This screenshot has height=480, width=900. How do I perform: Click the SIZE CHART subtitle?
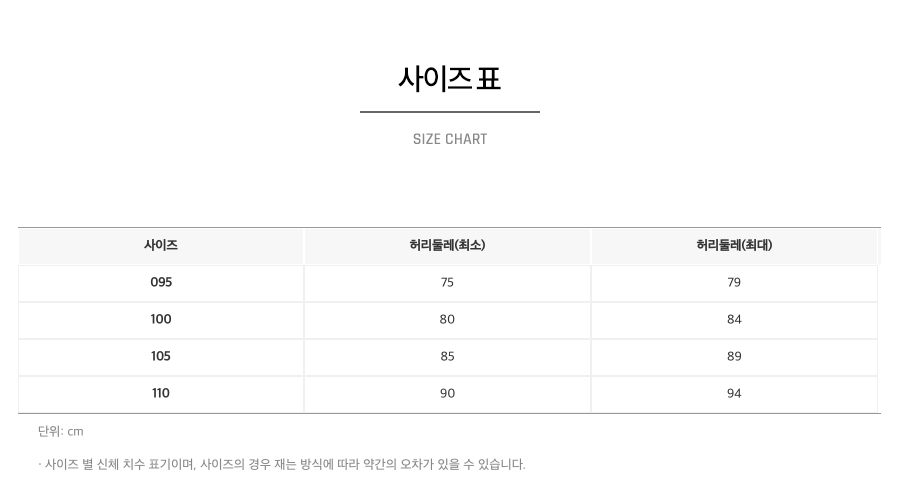[450, 139]
